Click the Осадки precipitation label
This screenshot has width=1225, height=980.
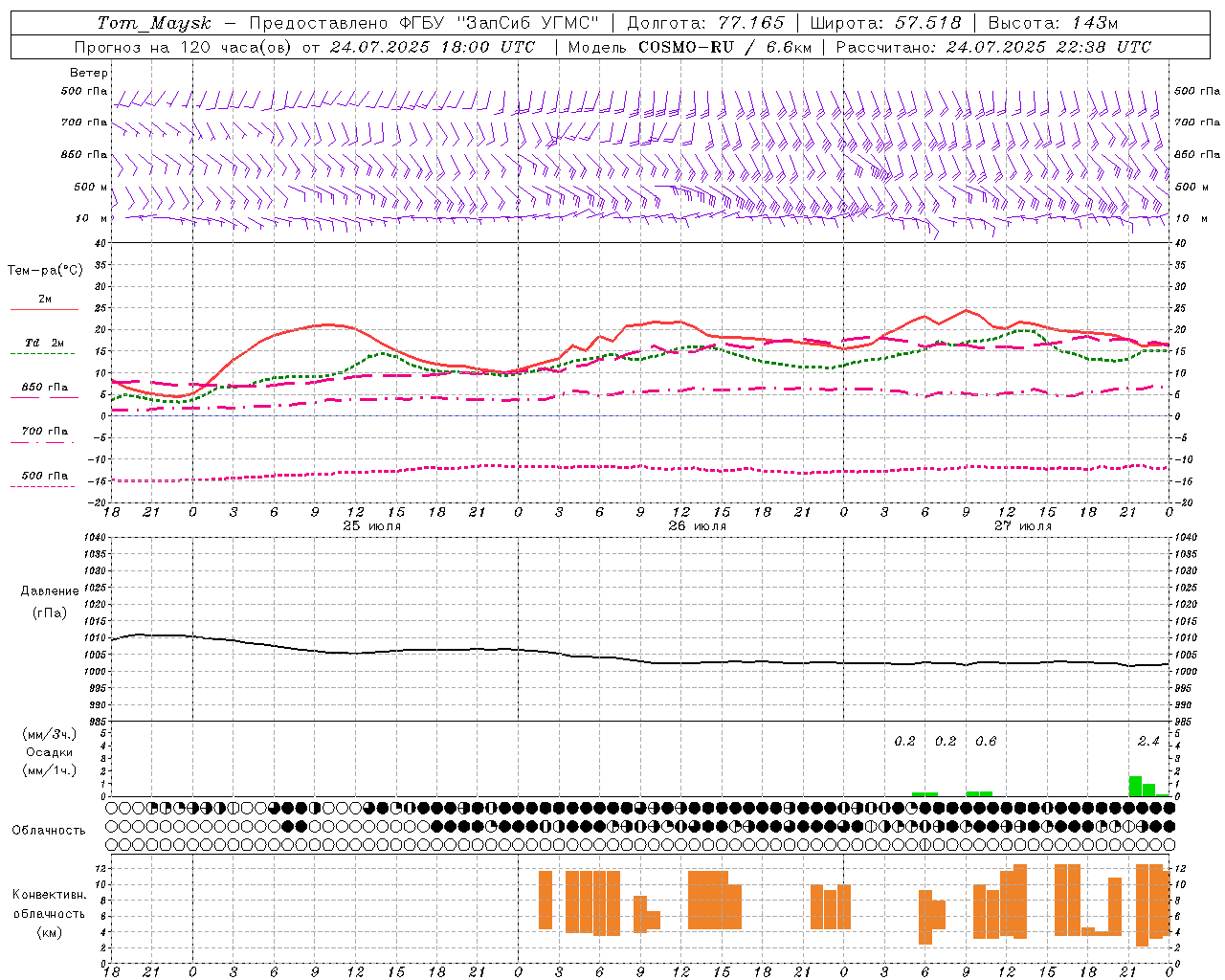point(50,752)
